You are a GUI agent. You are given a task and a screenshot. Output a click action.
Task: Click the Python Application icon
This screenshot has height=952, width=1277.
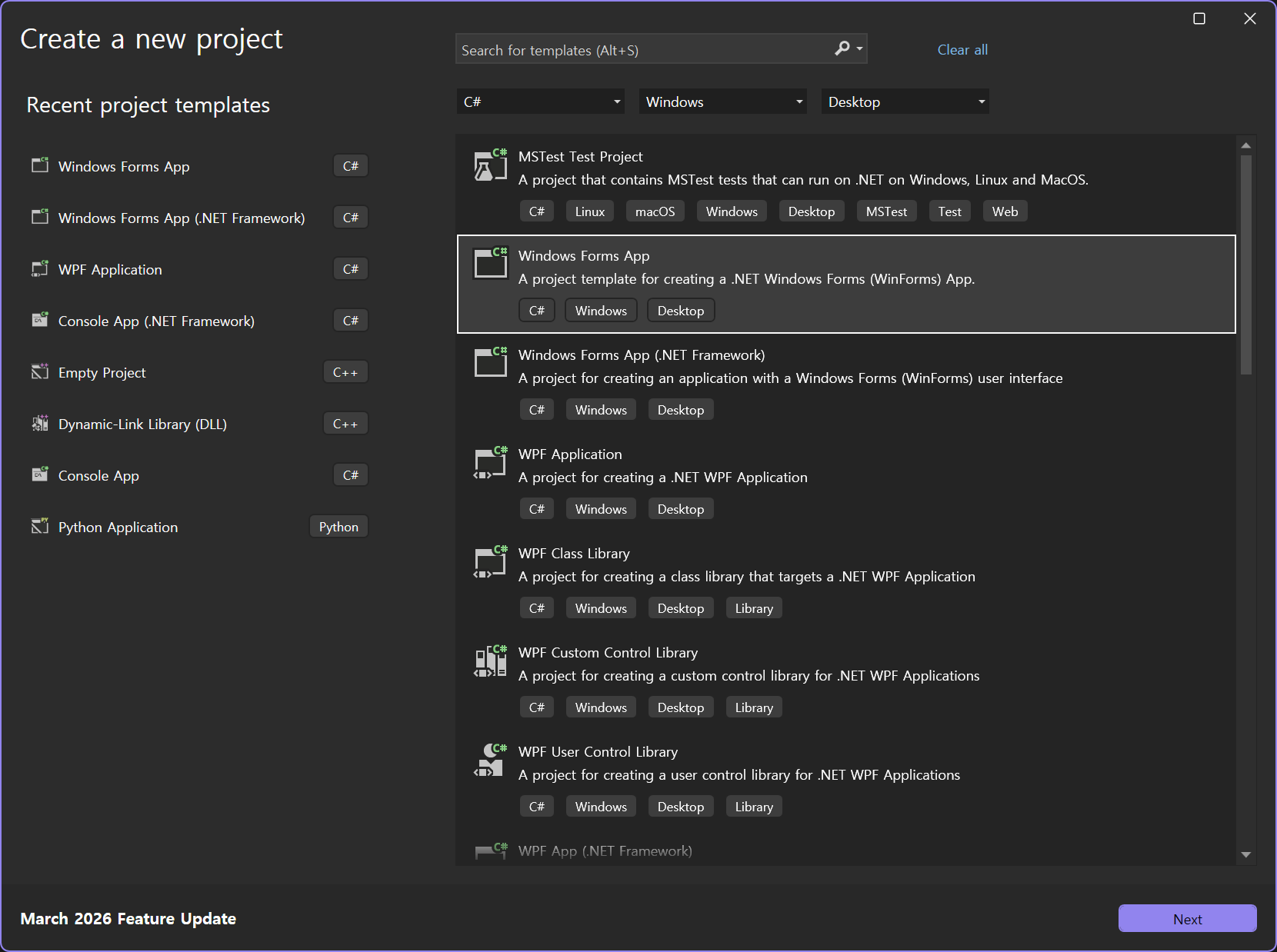40,526
